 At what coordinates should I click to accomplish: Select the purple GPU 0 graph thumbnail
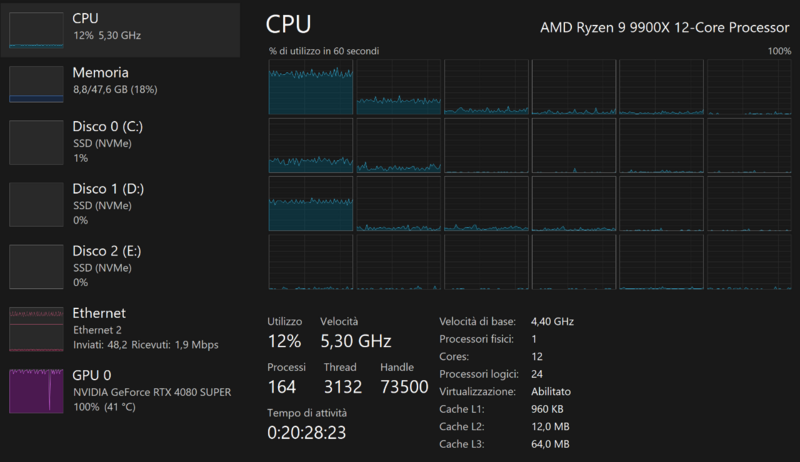(x=35, y=391)
